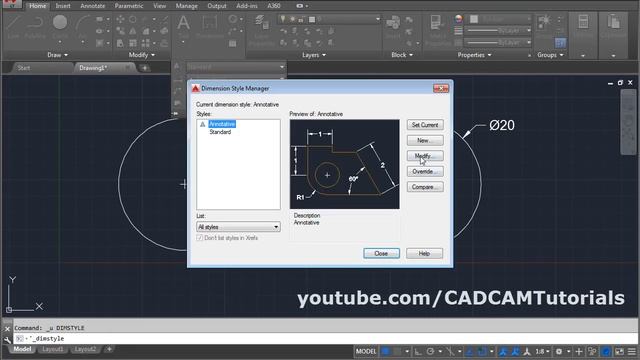Select the Line tool in Draw panel
640x360 pixels.
coord(13,27)
